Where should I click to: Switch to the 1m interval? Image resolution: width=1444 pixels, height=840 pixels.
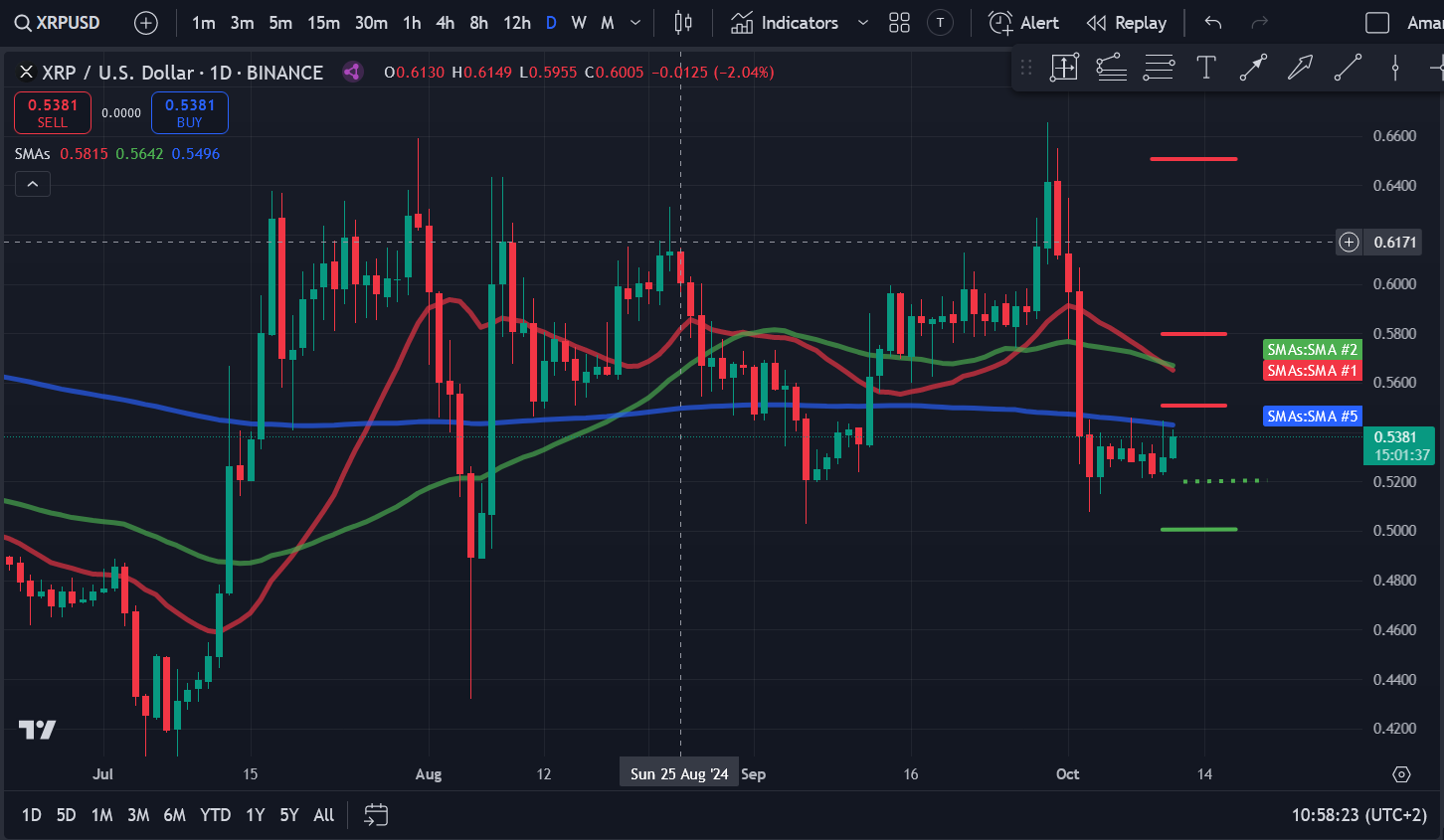(x=203, y=22)
